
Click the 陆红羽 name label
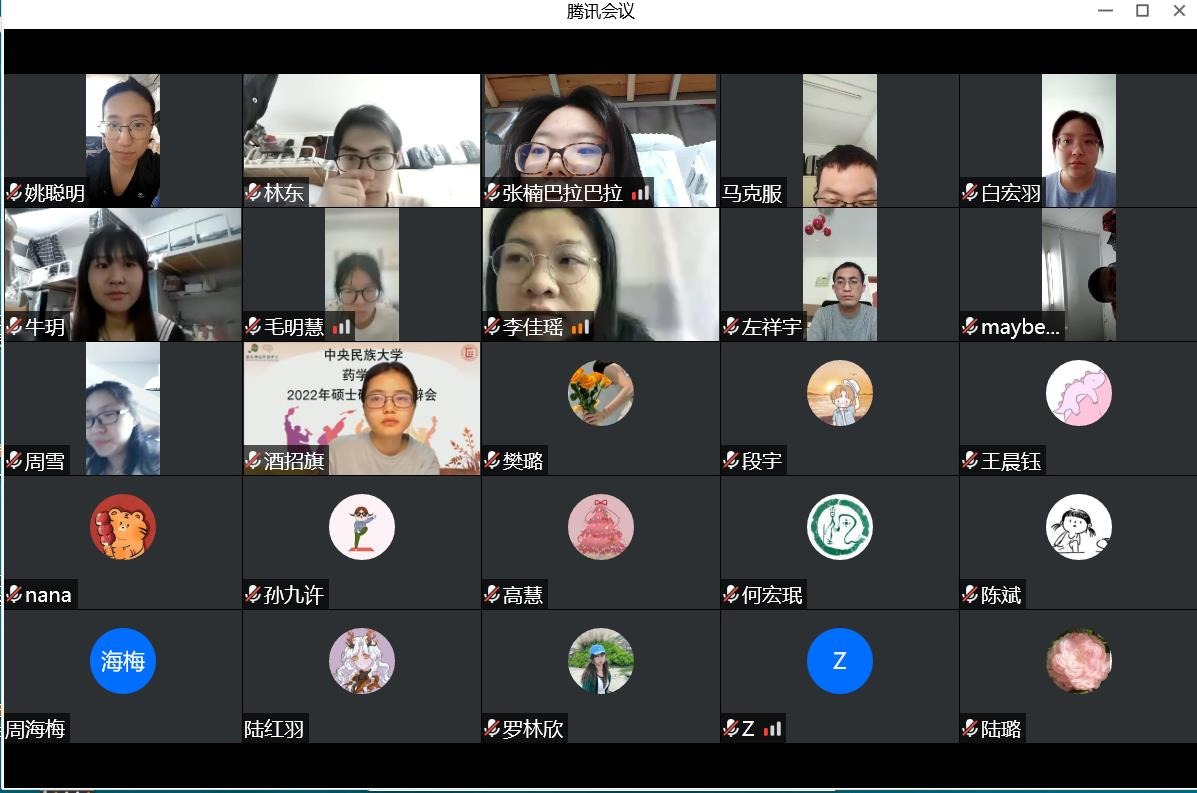(x=275, y=729)
